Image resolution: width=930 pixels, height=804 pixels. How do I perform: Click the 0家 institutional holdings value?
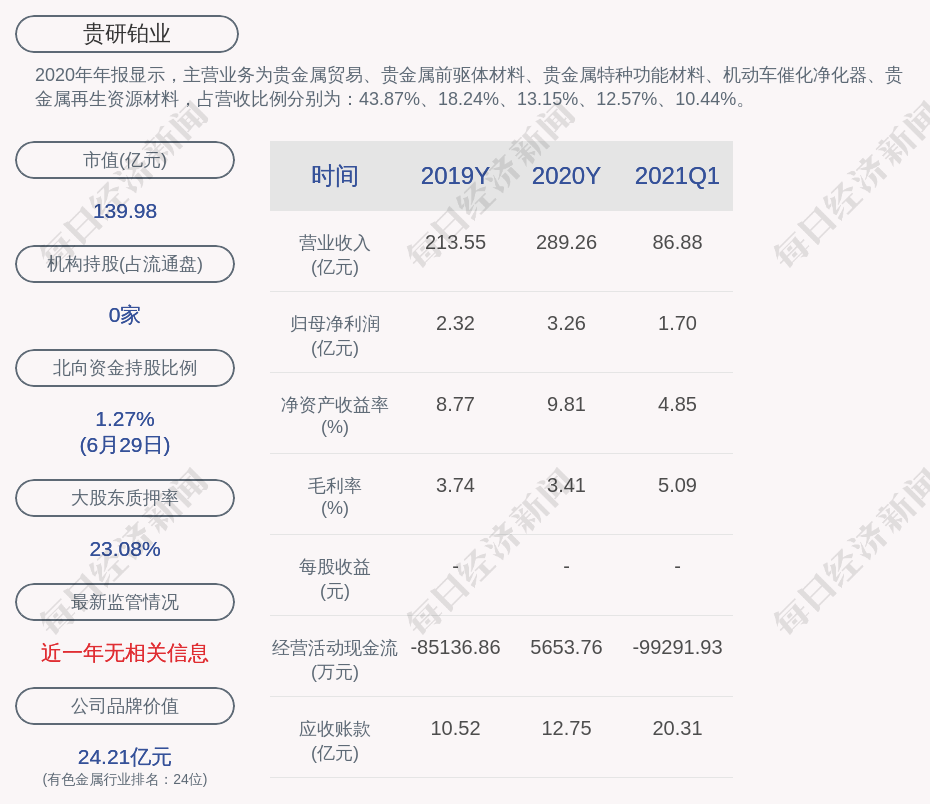click(x=125, y=315)
